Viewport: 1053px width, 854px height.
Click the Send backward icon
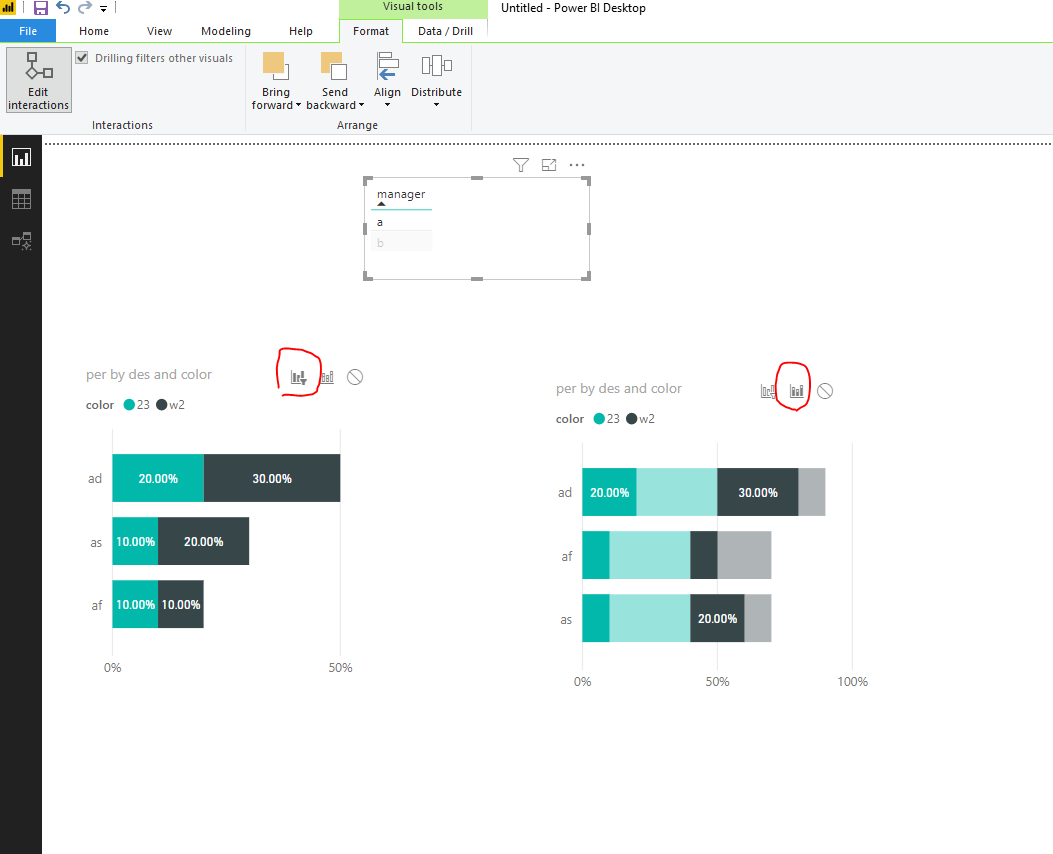pyautogui.click(x=334, y=66)
